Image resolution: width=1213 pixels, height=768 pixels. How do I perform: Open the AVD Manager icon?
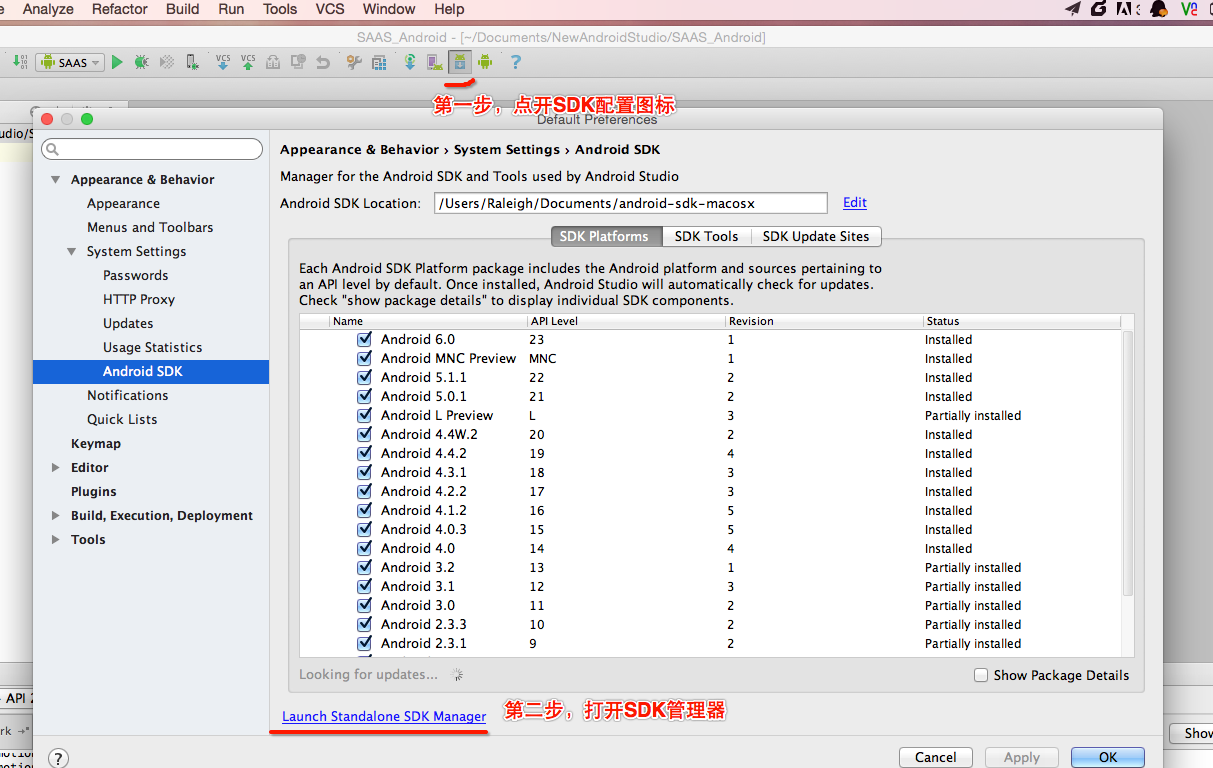click(435, 62)
